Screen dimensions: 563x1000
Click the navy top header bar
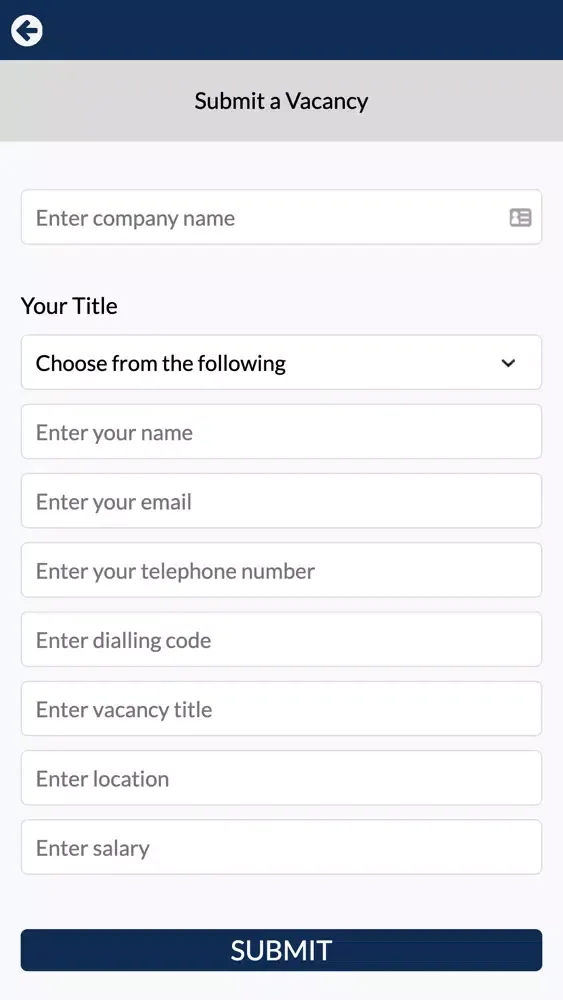281,30
